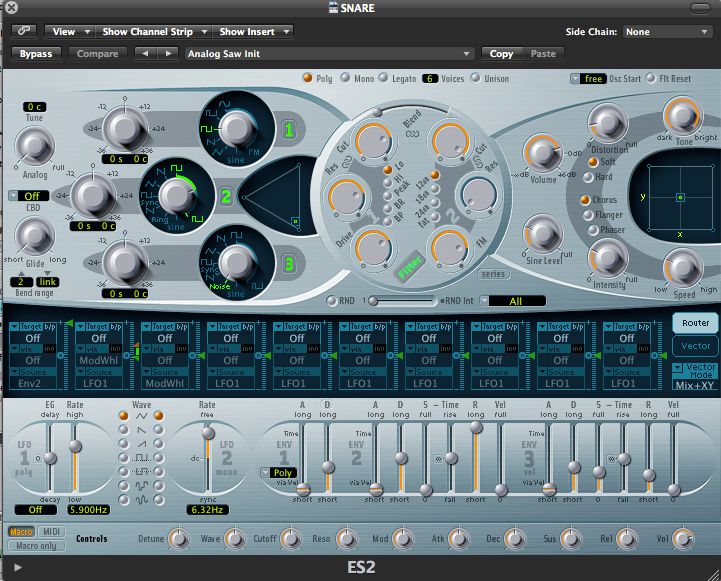Click the green Filter button
721x581 pixels.
(410, 266)
